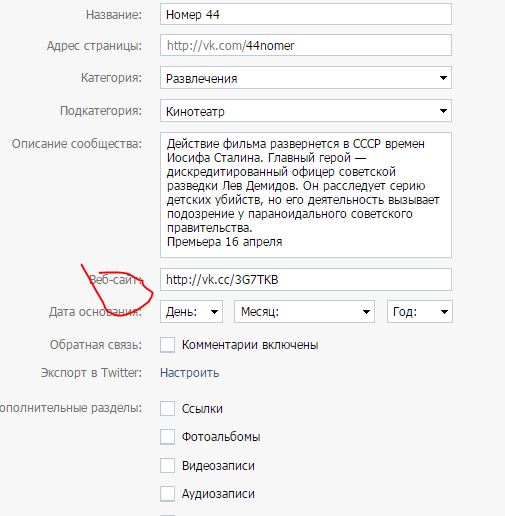Click inside the community description text area
This screenshot has height=516, width=505.
[x=306, y=195]
